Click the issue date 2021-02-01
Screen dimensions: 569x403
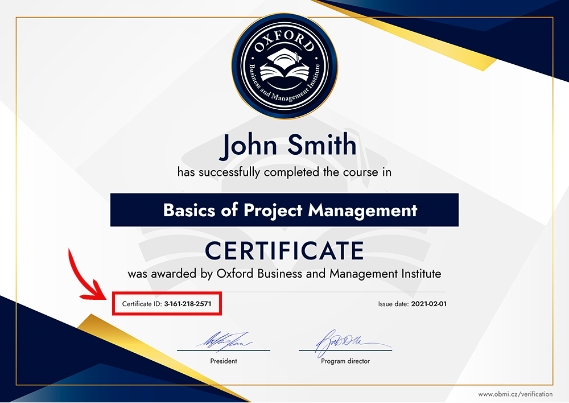[429, 304]
